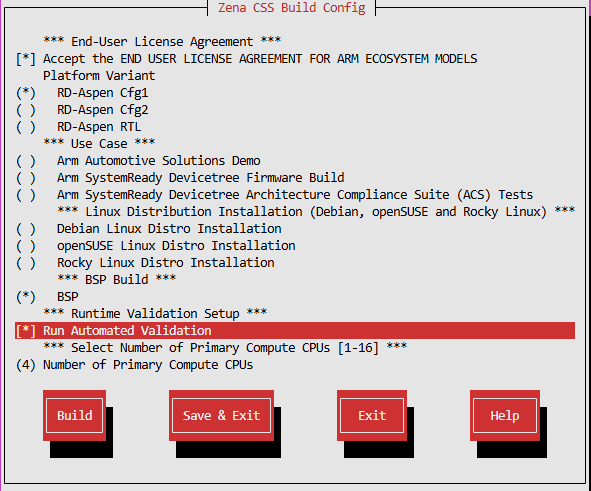Viewport: 591px width, 491px height.
Task: Edit Number of Primary Compute CPUs value
Action: tap(26, 365)
